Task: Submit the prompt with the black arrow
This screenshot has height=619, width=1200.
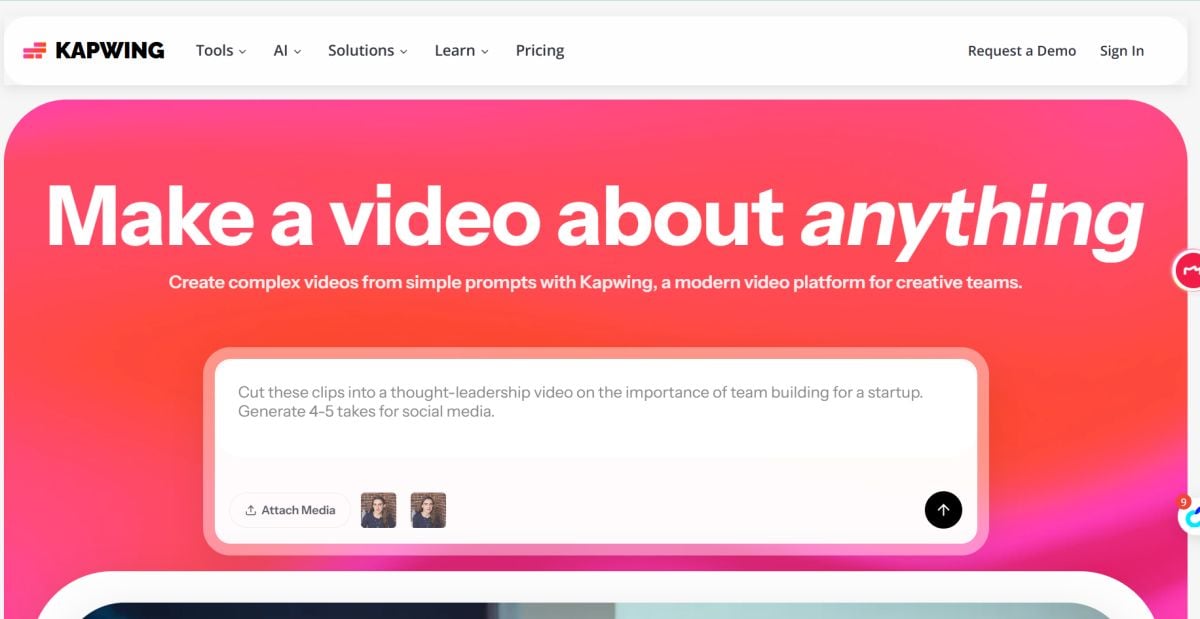Action: point(942,510)
